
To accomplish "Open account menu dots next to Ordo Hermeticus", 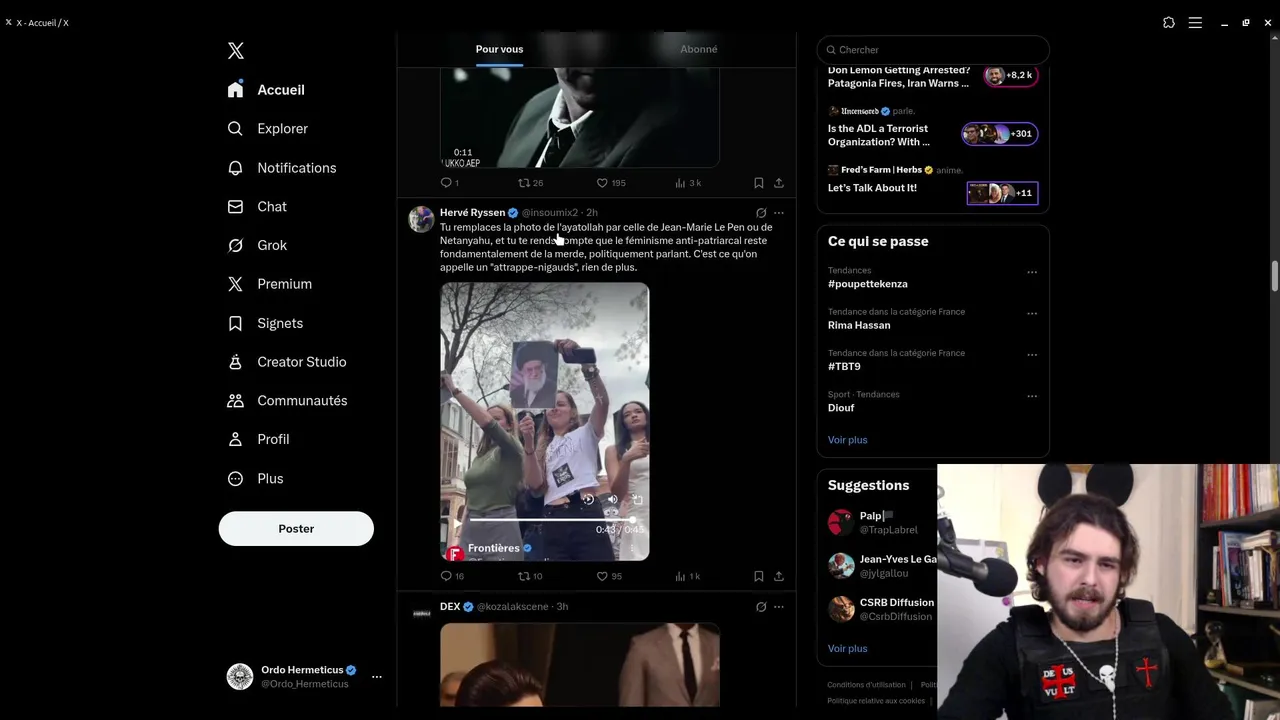I will coord(377,677).
